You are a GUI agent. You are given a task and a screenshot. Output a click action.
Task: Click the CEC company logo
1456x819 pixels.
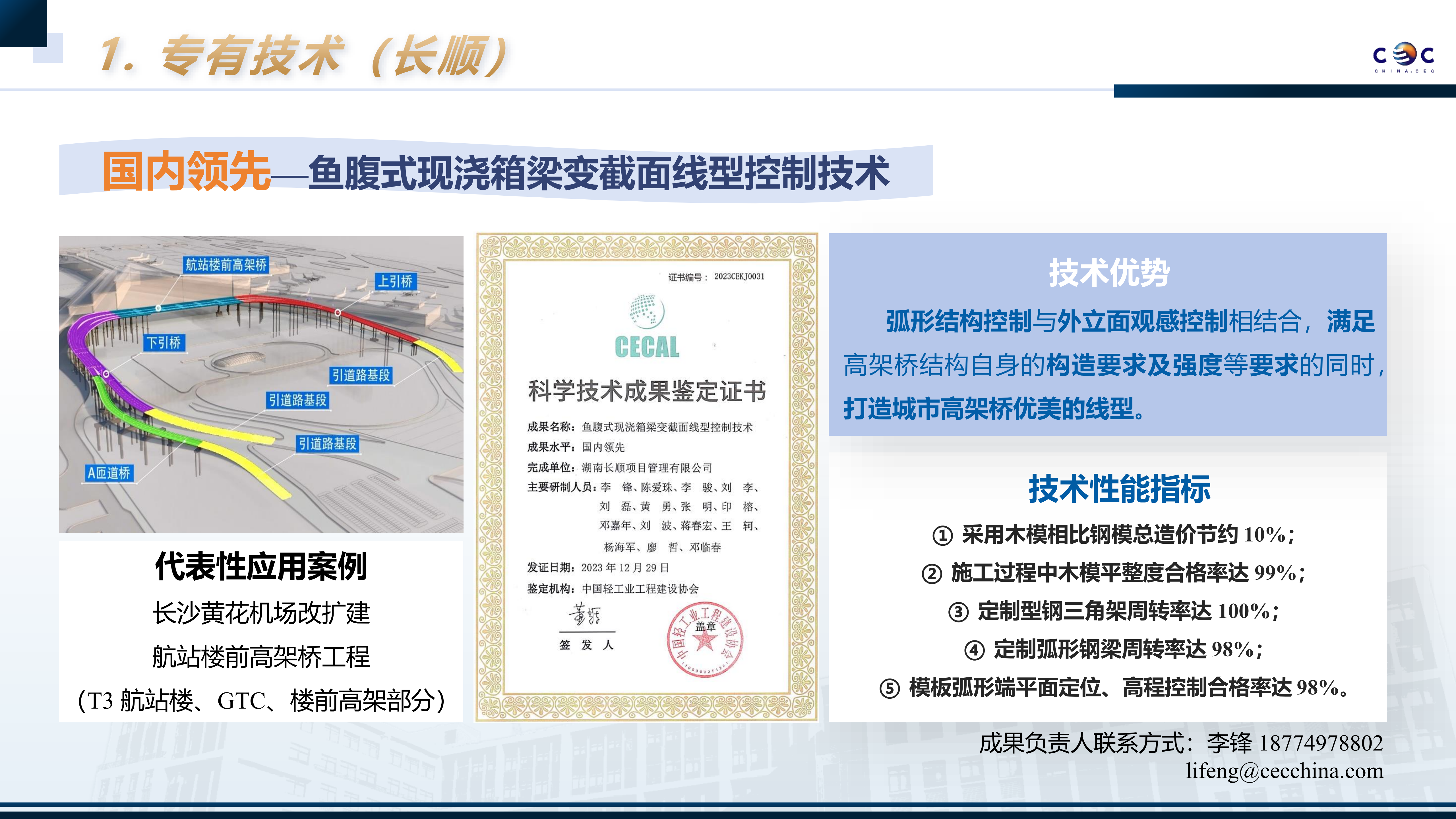point(1404,57)
